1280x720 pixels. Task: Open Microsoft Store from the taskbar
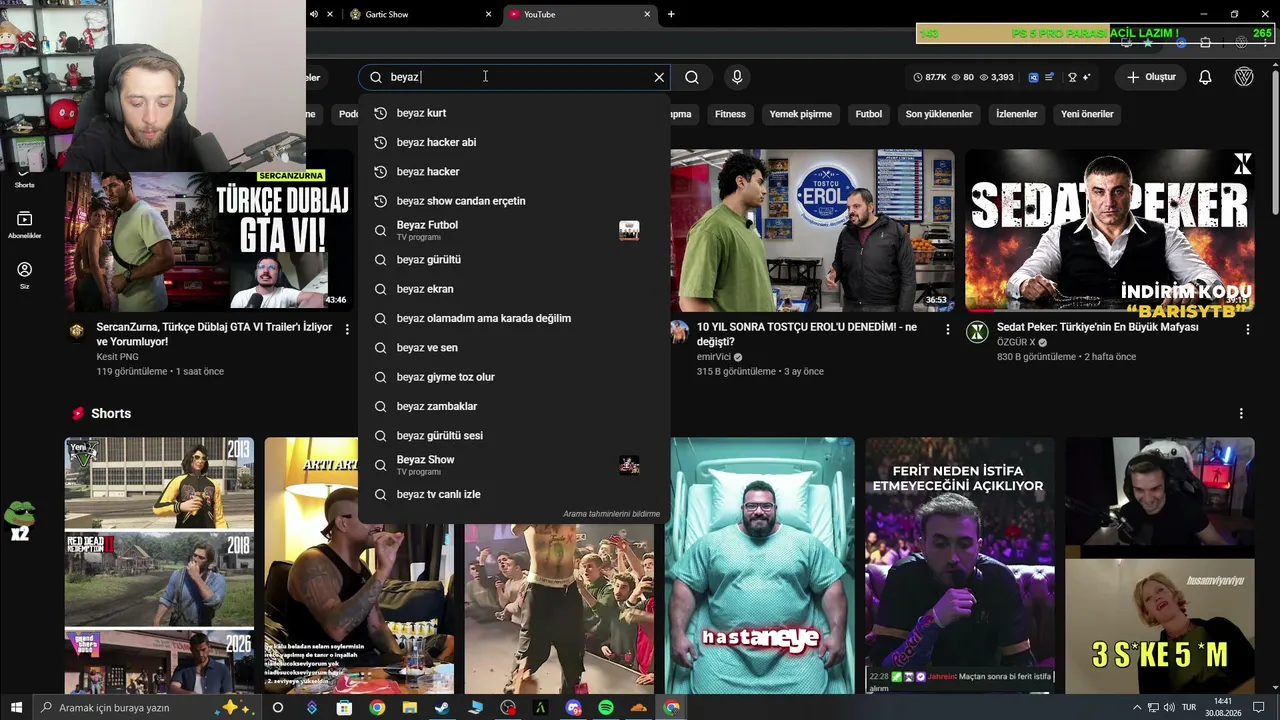pos(344,708)
